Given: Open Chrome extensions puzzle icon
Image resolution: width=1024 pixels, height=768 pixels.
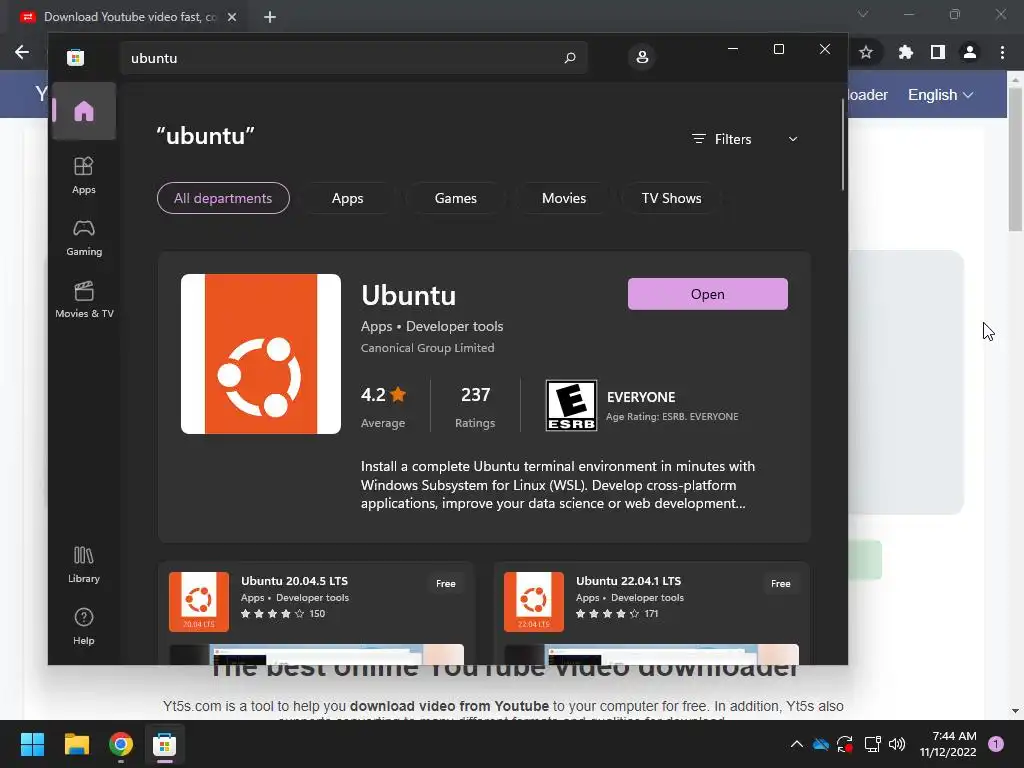Looking at the screenshot, I should point(905,52).
